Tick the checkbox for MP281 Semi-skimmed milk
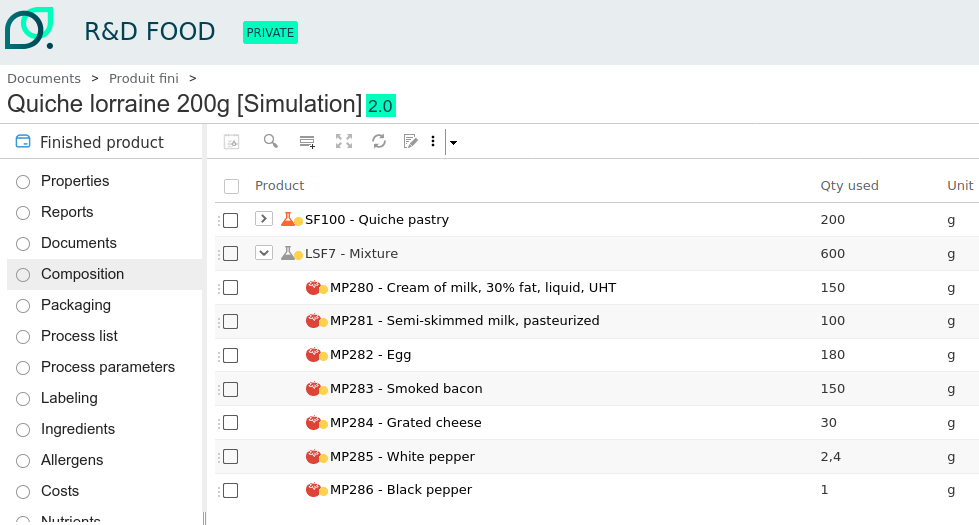The image size is (979, 525). (x=230, y=321)
